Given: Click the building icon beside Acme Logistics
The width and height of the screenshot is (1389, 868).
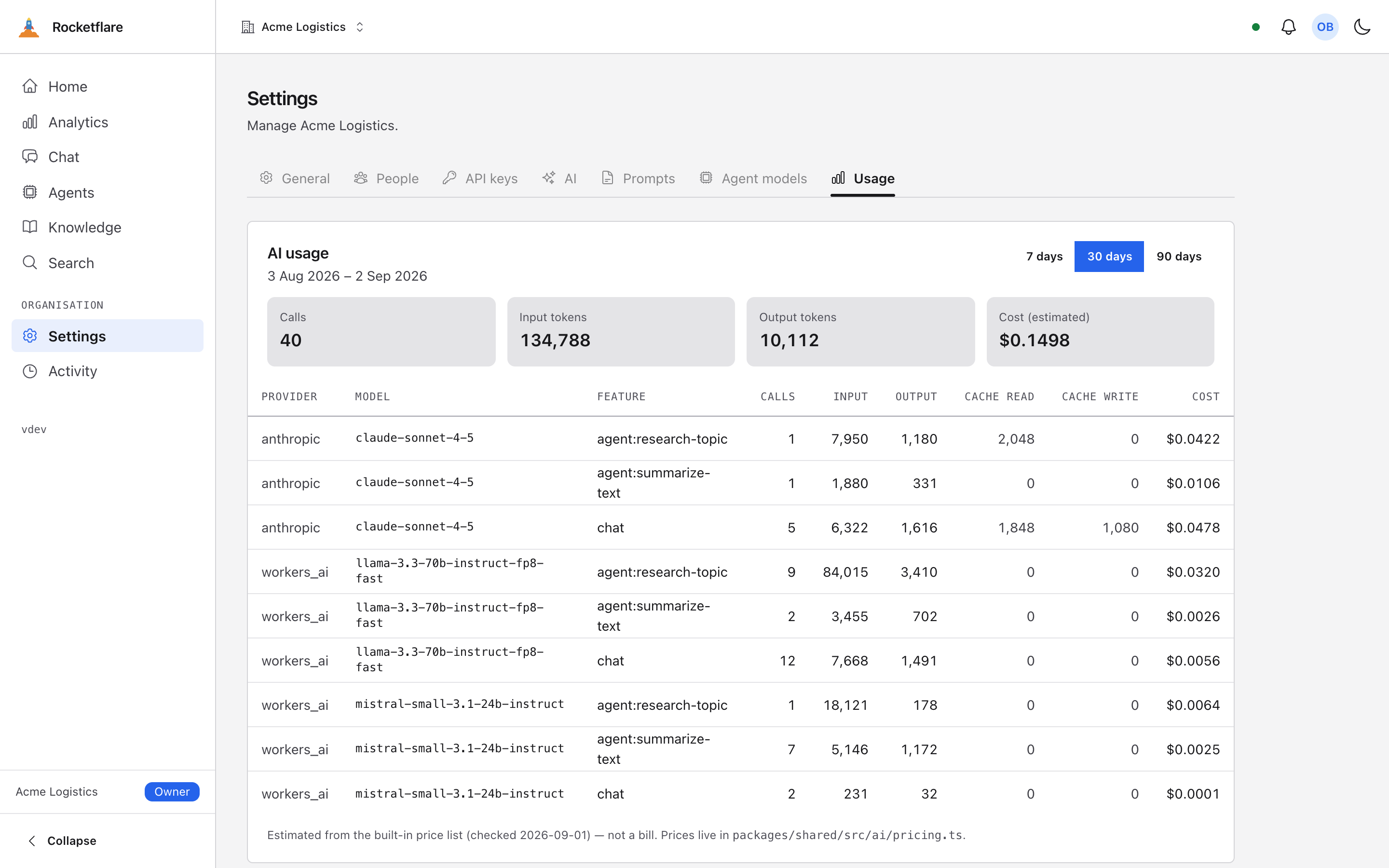Looking at the screenshot, I should (x=247, y=27).
